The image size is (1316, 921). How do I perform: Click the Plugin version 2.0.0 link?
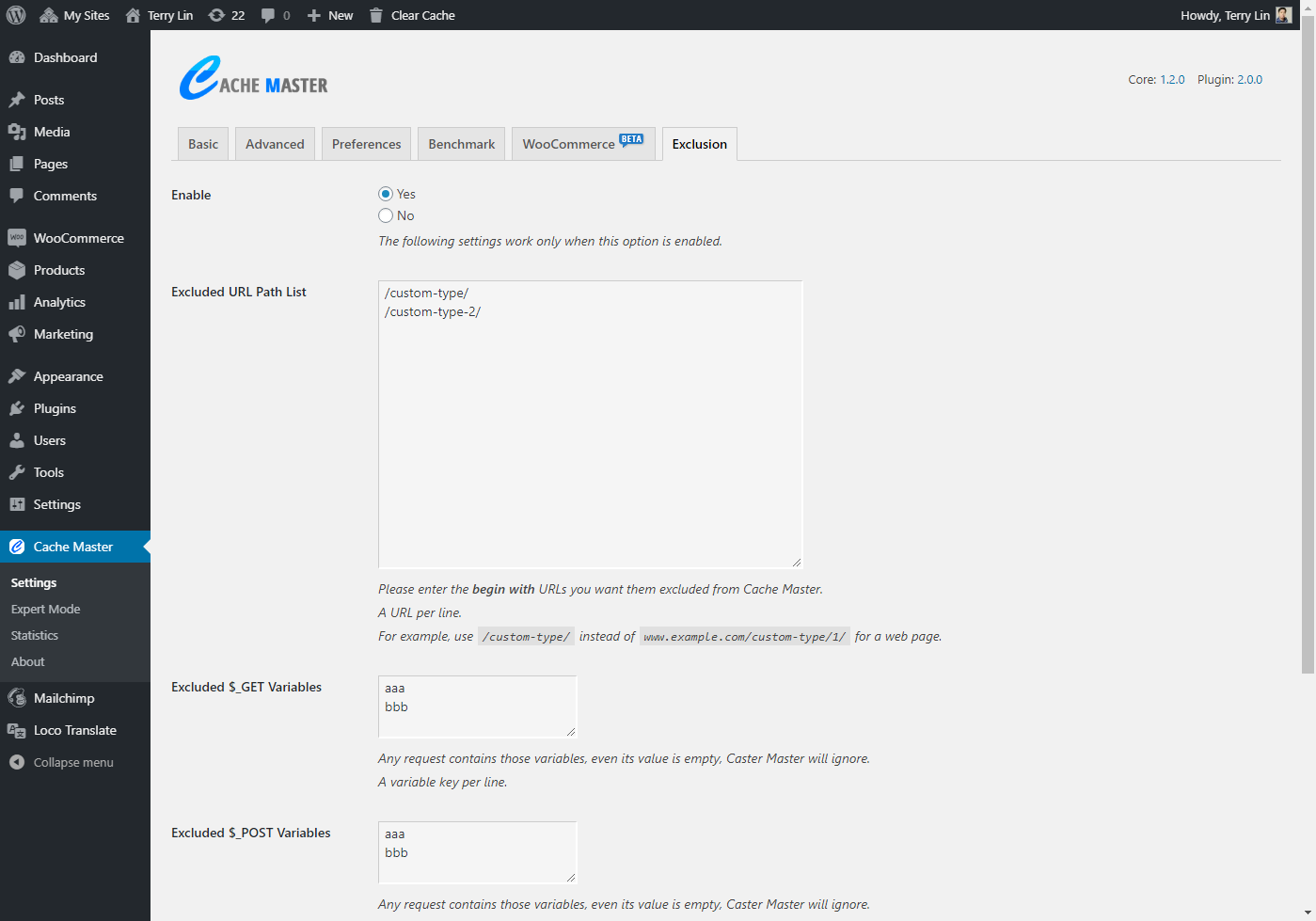[1249, 80]
